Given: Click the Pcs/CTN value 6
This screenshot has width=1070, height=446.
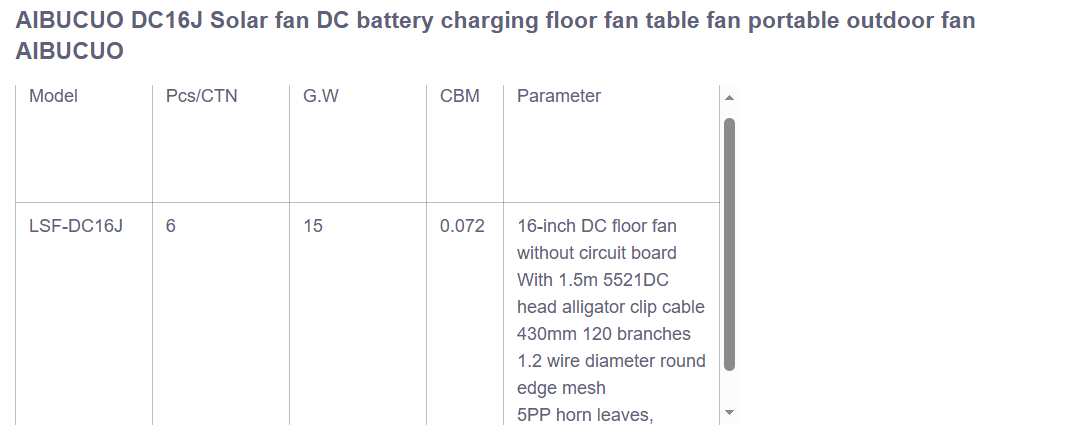Looking at the screenshot, I should tap(171, 226).
